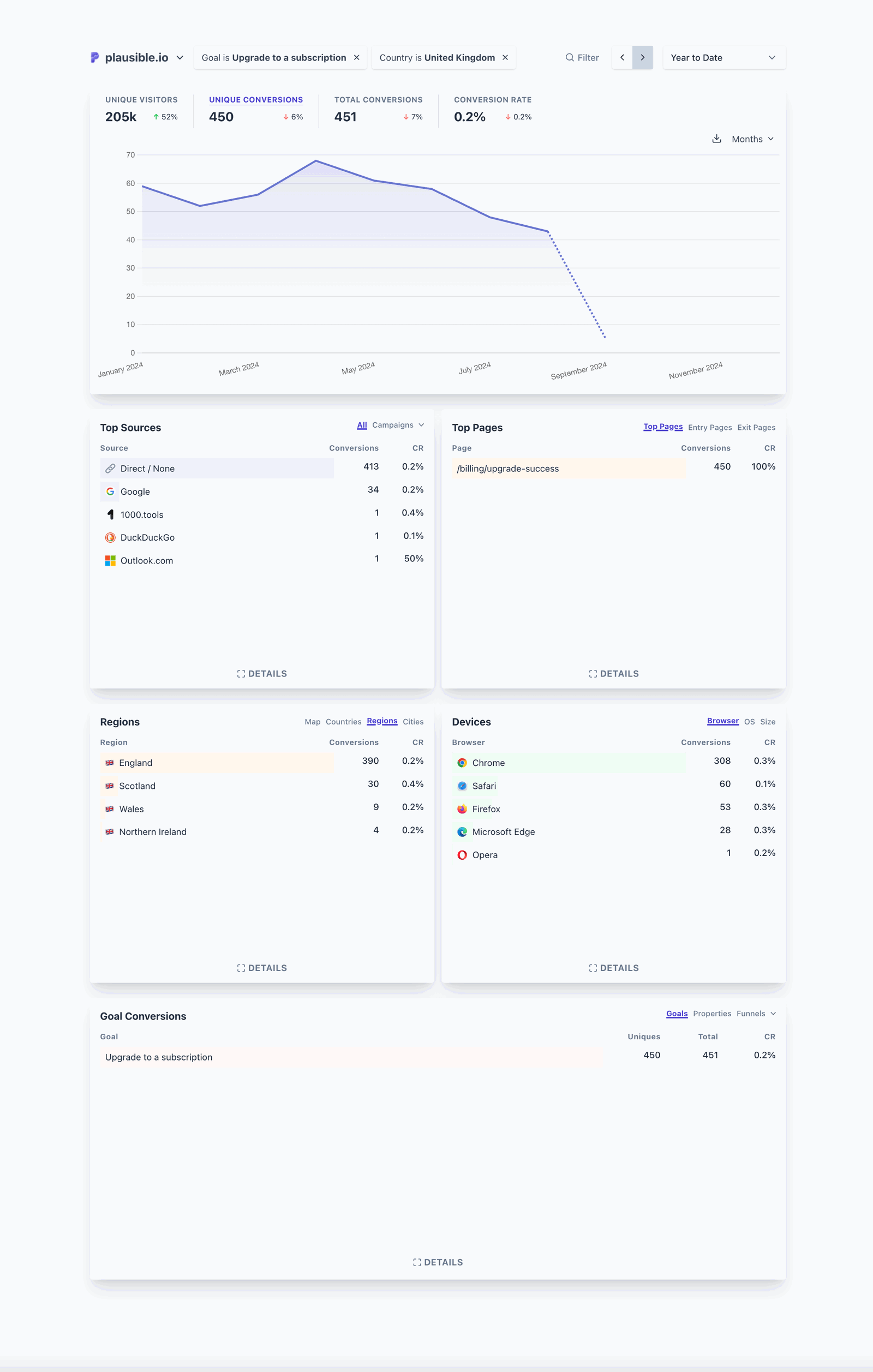Click the next period arrow button

(642, 57)
